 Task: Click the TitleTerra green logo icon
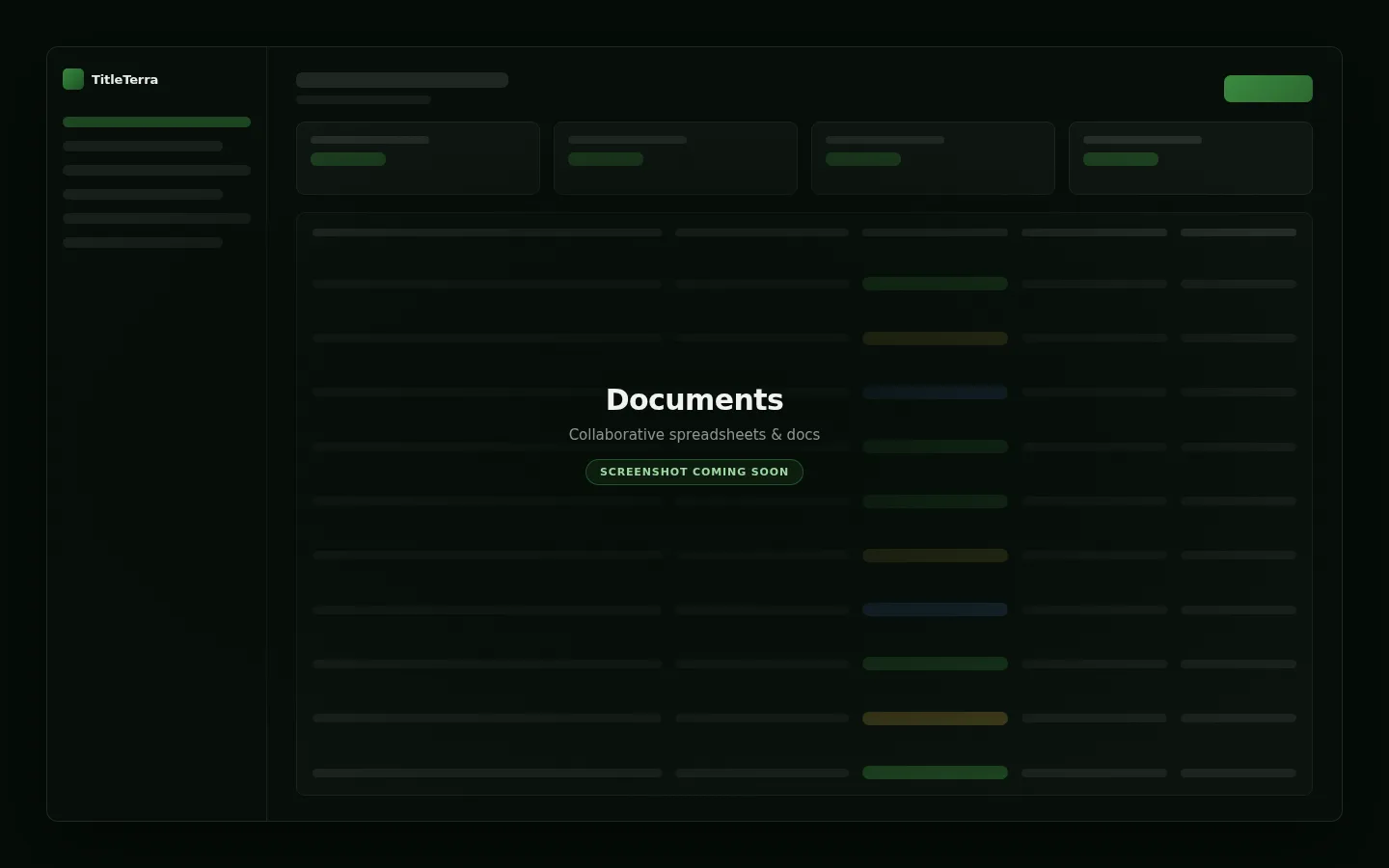[73, 79]
